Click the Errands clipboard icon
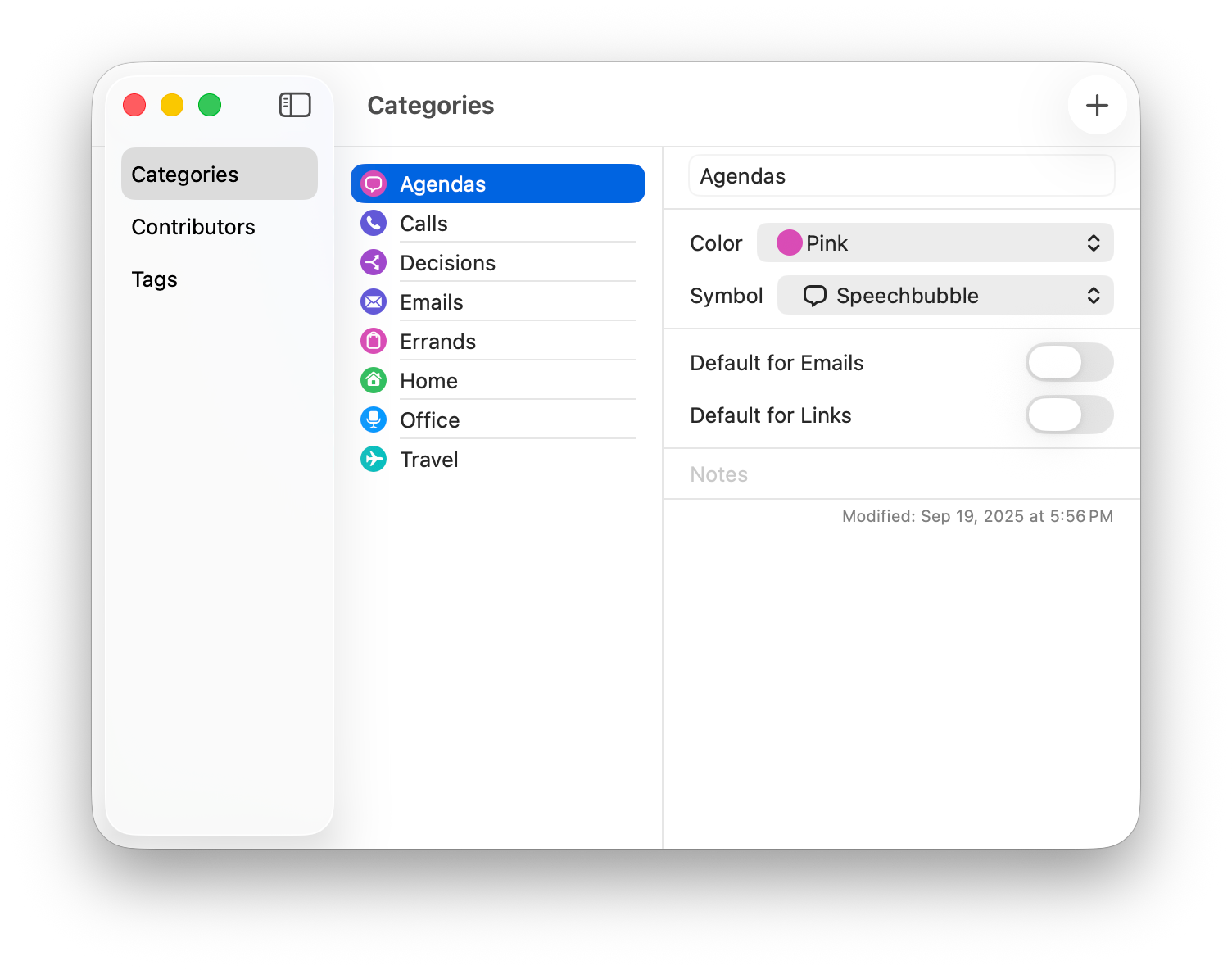1232x970 pixels. (x=374, y=341)
